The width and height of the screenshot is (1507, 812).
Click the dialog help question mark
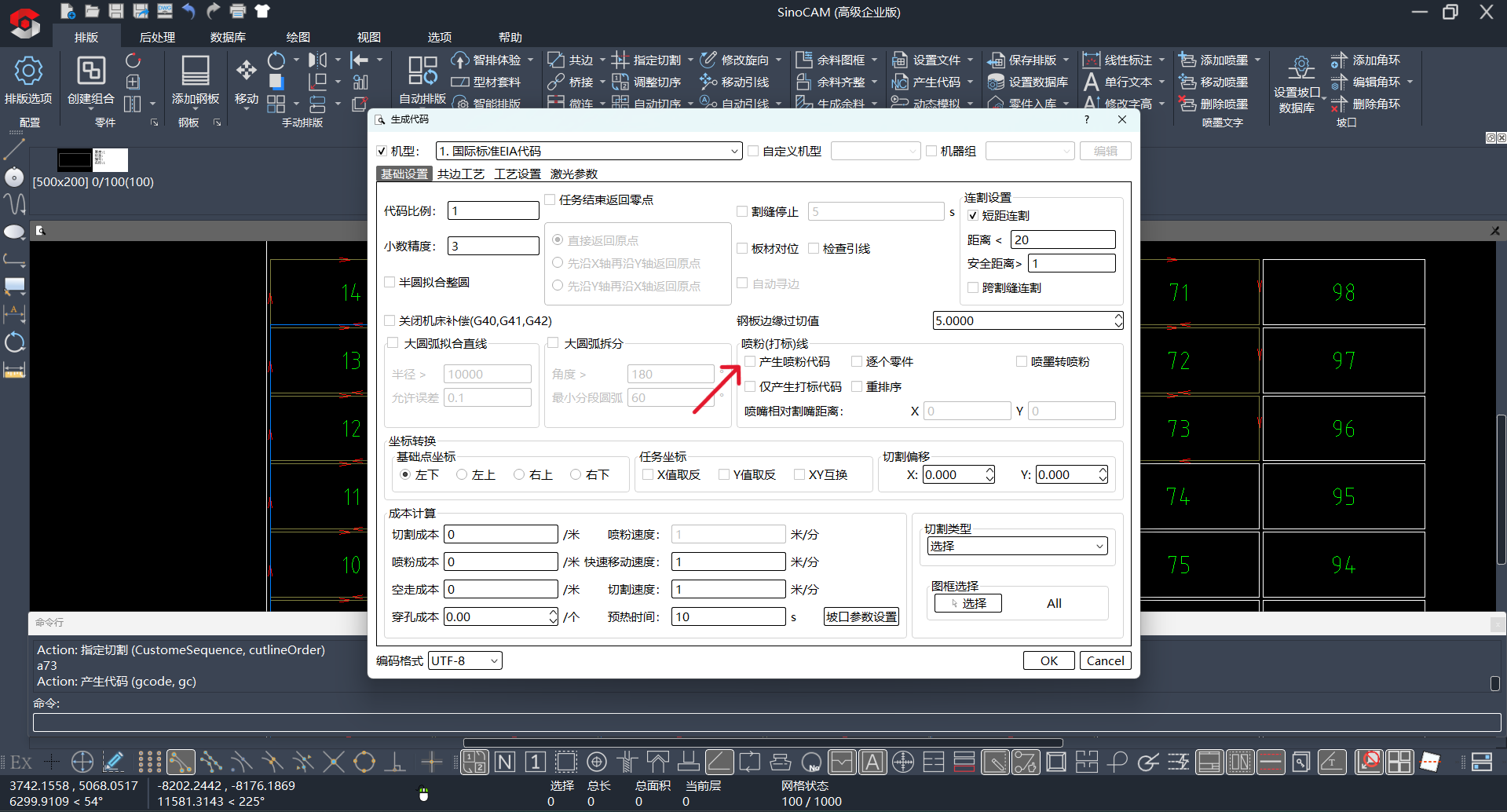[1086, 119]
